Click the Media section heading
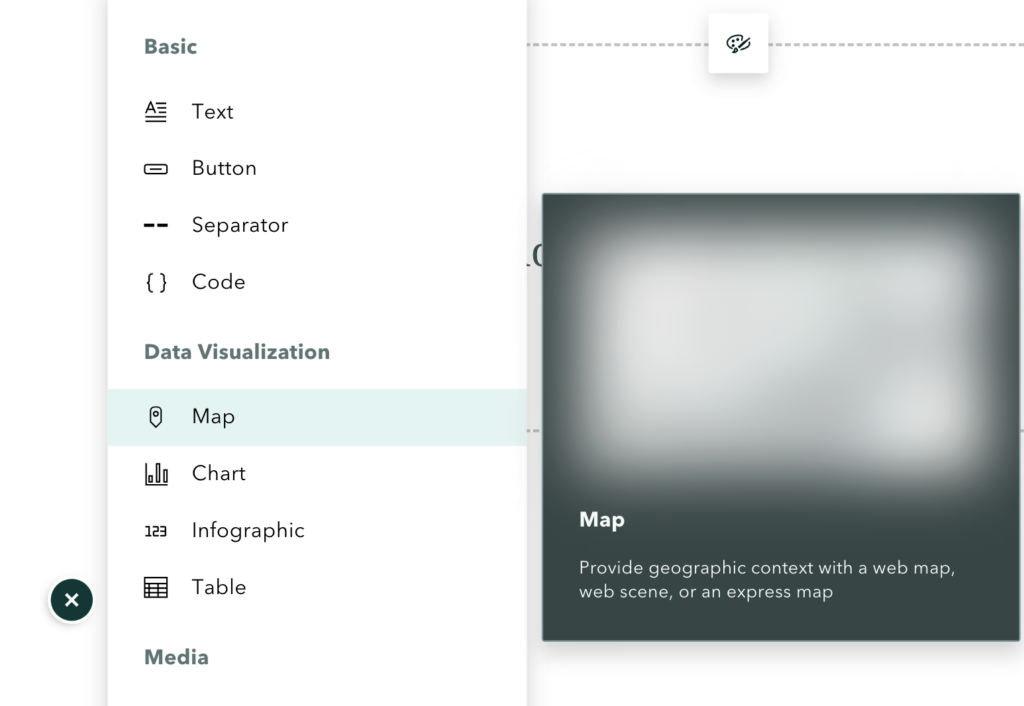 (x=176, y=657)
